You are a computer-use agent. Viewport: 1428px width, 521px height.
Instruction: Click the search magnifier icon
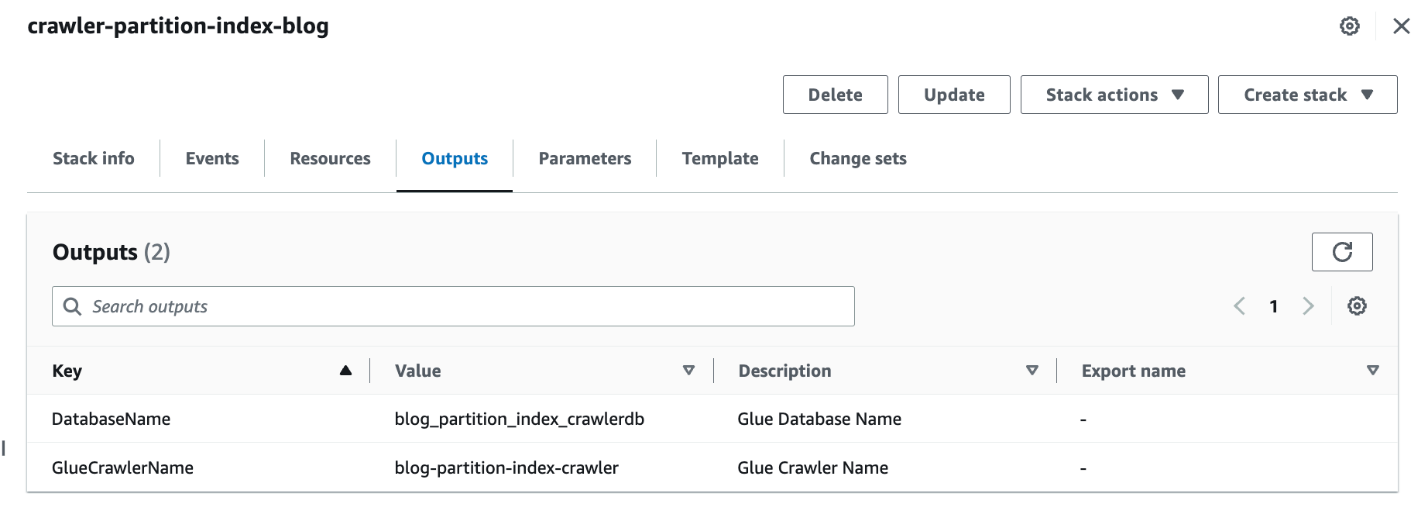click(72, 306)
